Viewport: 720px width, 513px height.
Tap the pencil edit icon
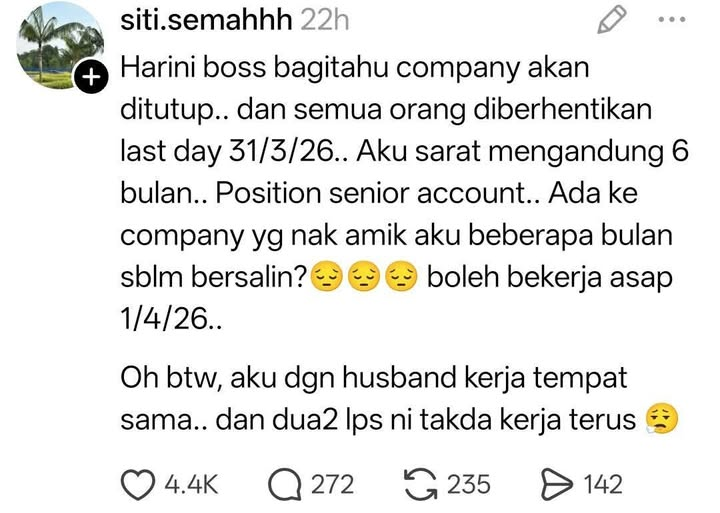[x=612, y=19]
